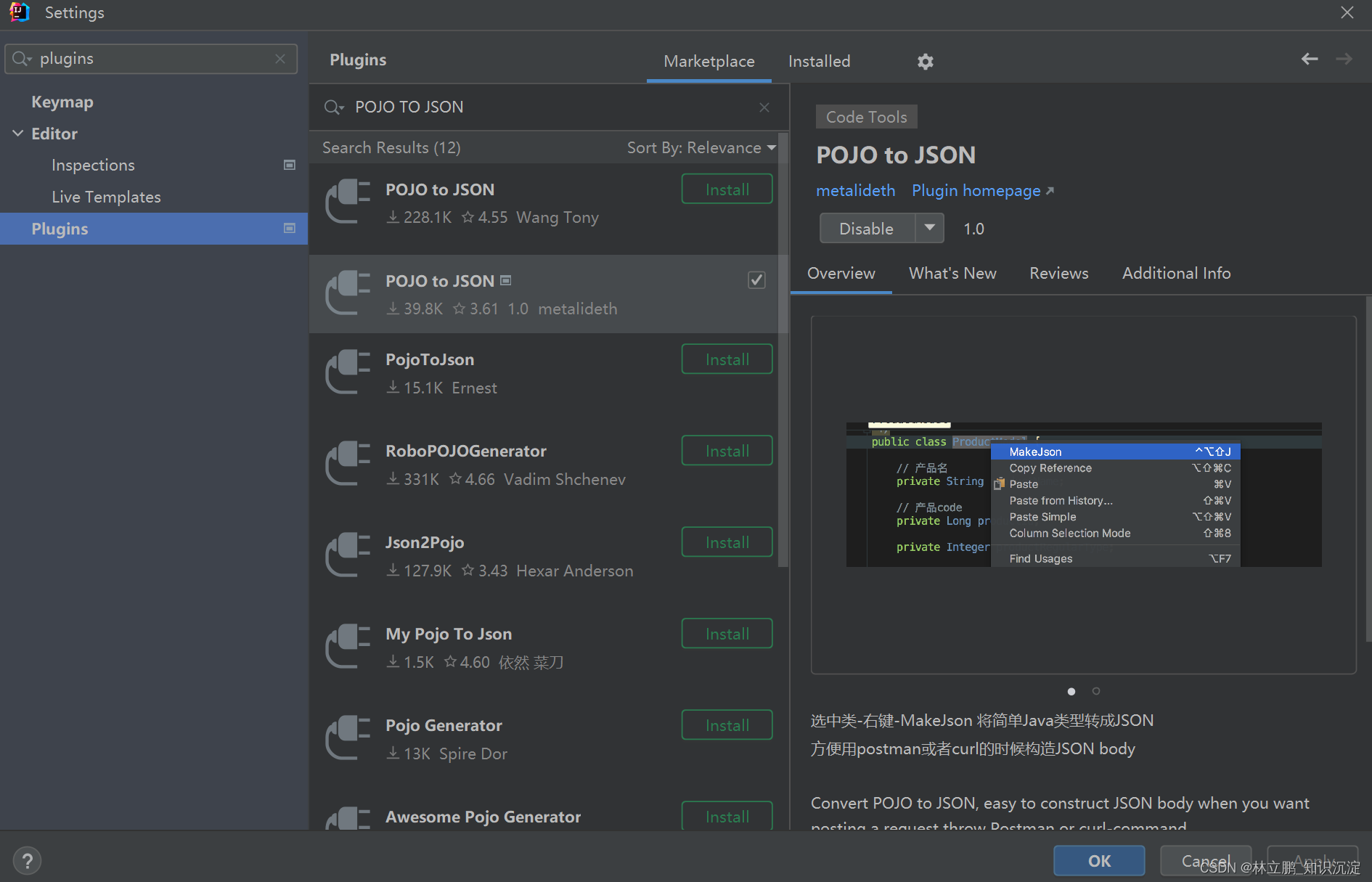Select Keymap in the settings tree
The width and height of the screenshot is (1372, 882).
62,102
